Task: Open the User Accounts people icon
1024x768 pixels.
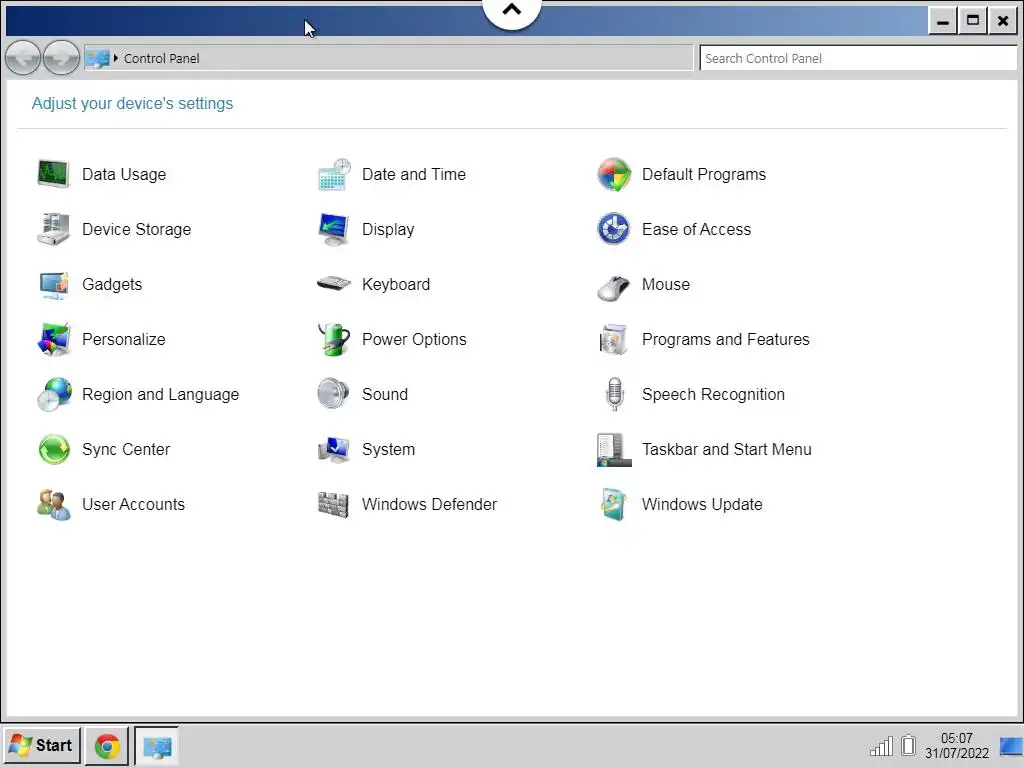Action: [x=54, y=505]
